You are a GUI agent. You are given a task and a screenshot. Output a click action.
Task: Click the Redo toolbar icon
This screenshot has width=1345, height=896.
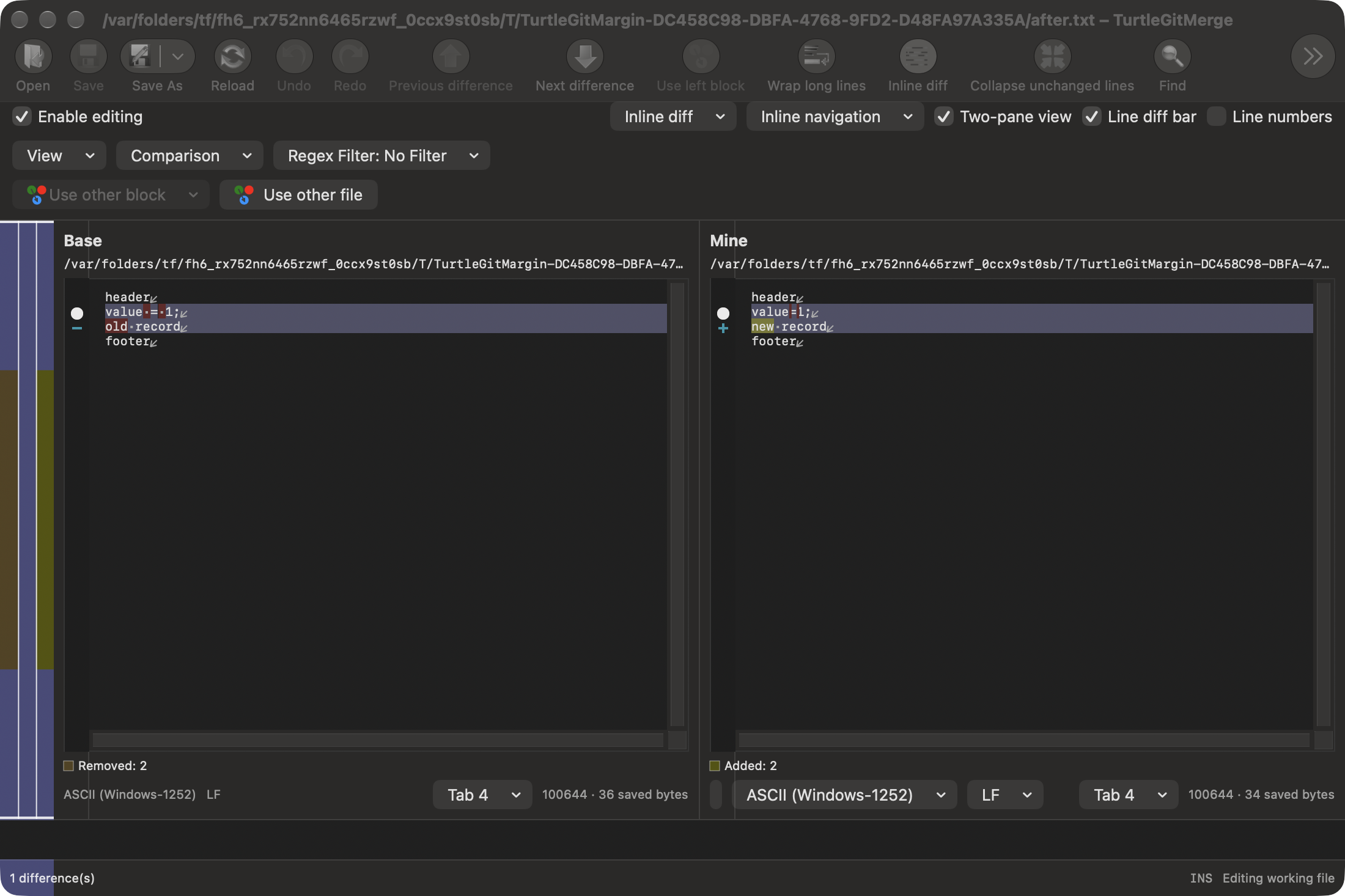(x=350, y=57)
